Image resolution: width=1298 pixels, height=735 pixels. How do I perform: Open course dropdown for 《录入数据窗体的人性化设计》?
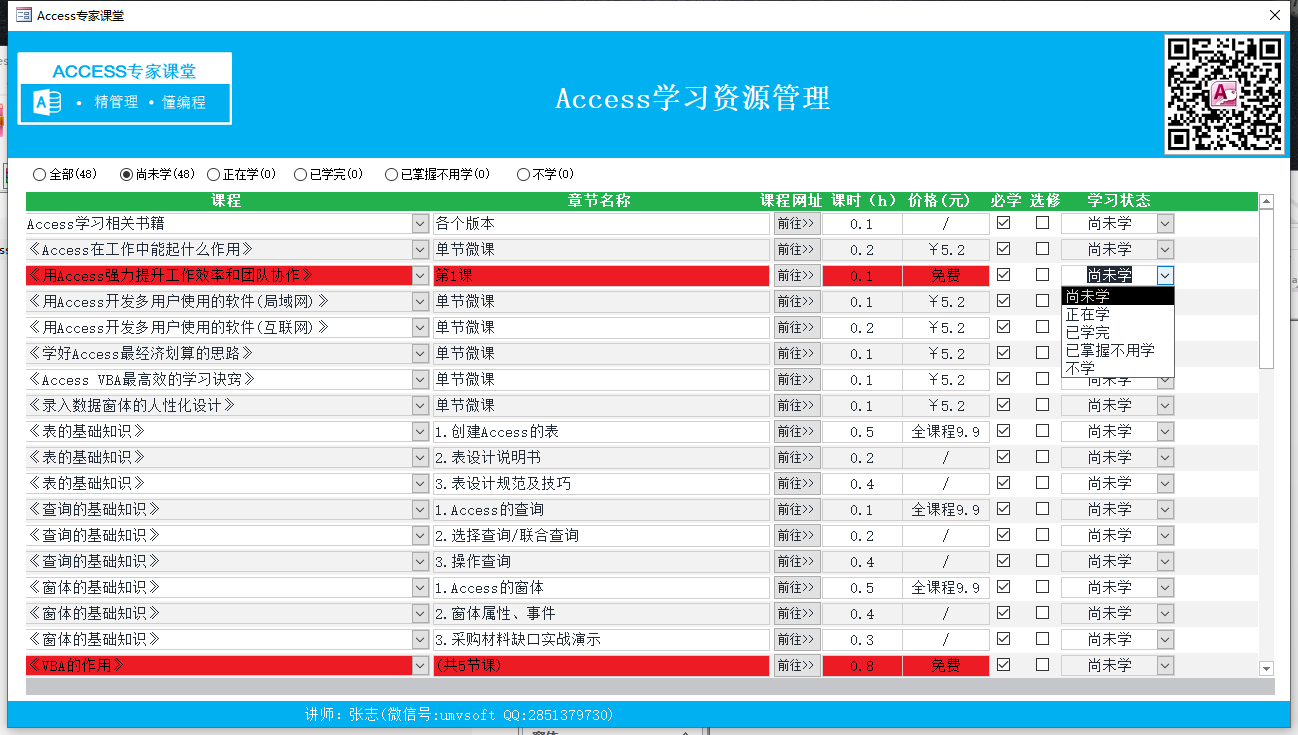click(420, 406)
